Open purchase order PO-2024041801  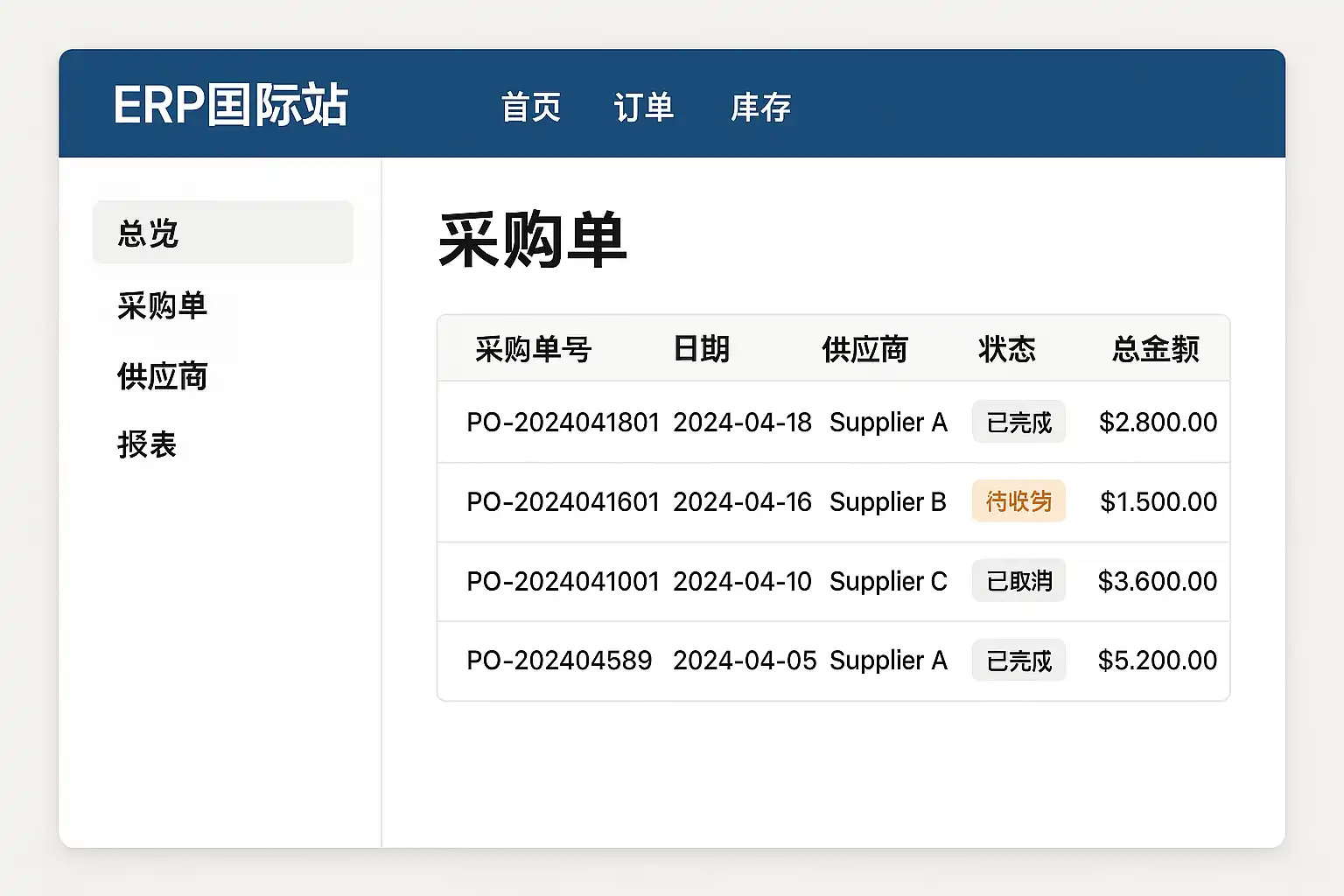pos(563,423)
